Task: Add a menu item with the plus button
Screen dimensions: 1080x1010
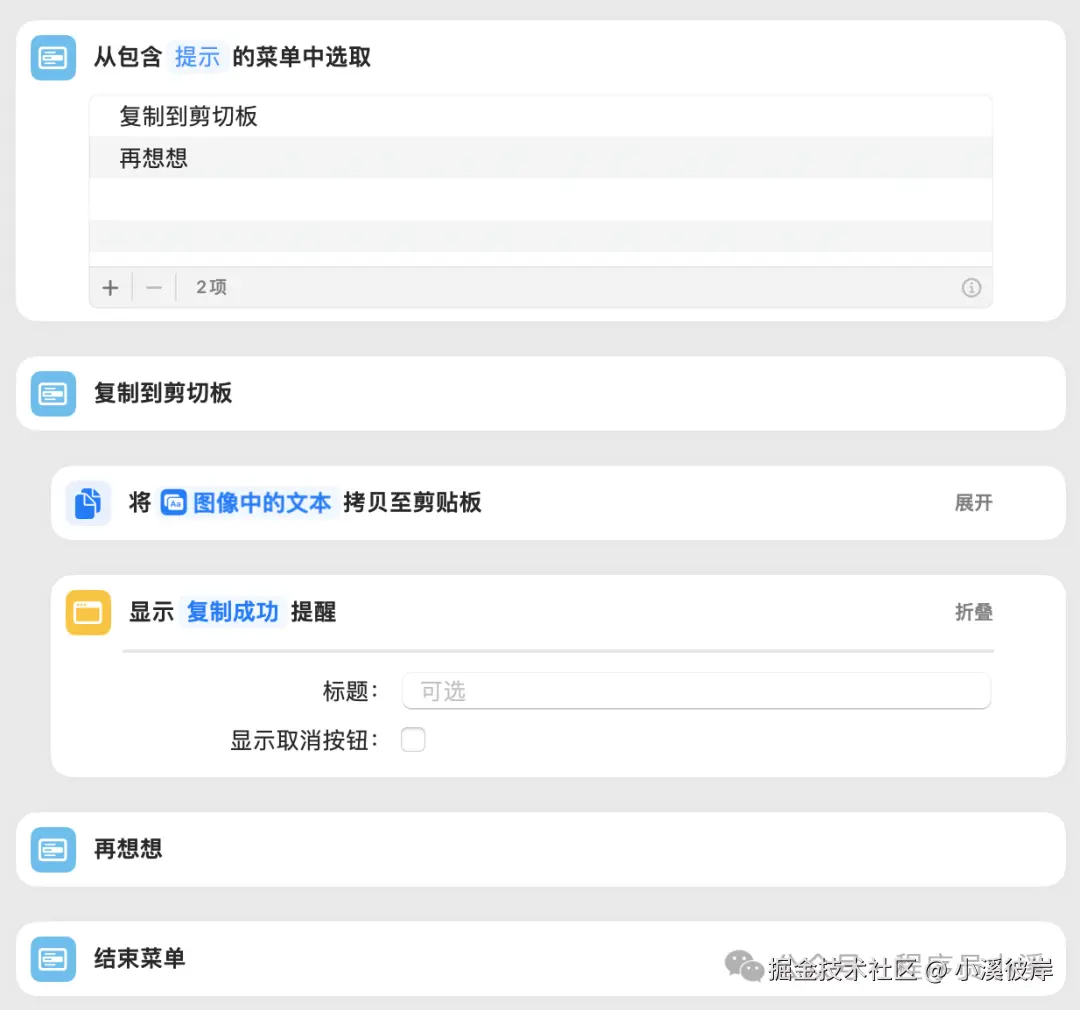Action: click(110, 287)
